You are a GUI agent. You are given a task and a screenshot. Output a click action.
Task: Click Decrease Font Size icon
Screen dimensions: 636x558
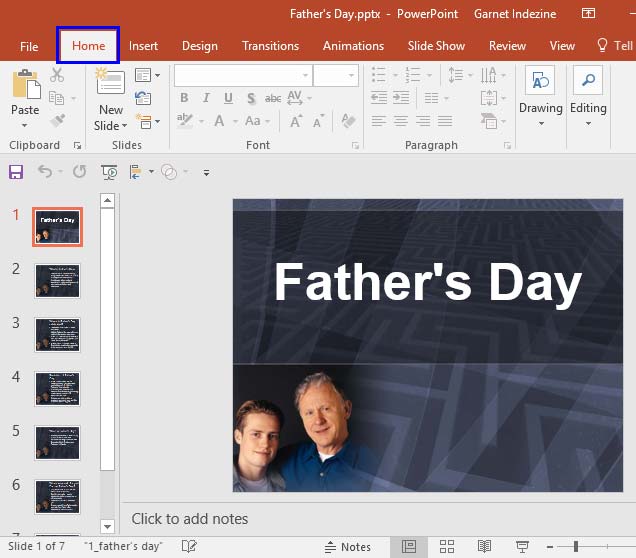point(318,121)
